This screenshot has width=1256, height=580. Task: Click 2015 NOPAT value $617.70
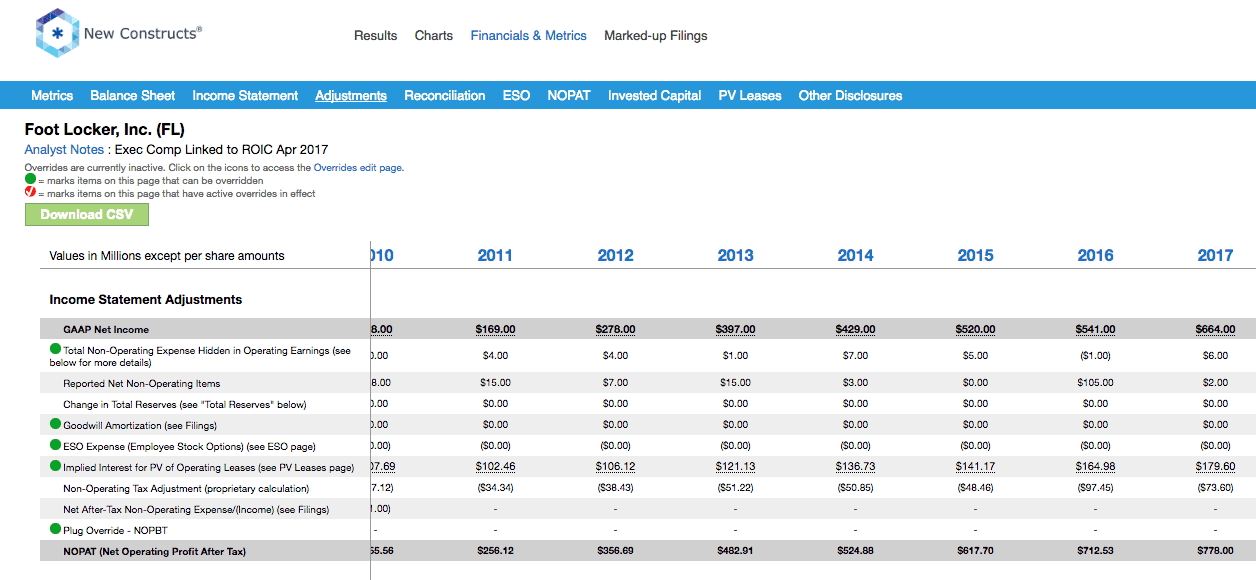coord(975,551)
